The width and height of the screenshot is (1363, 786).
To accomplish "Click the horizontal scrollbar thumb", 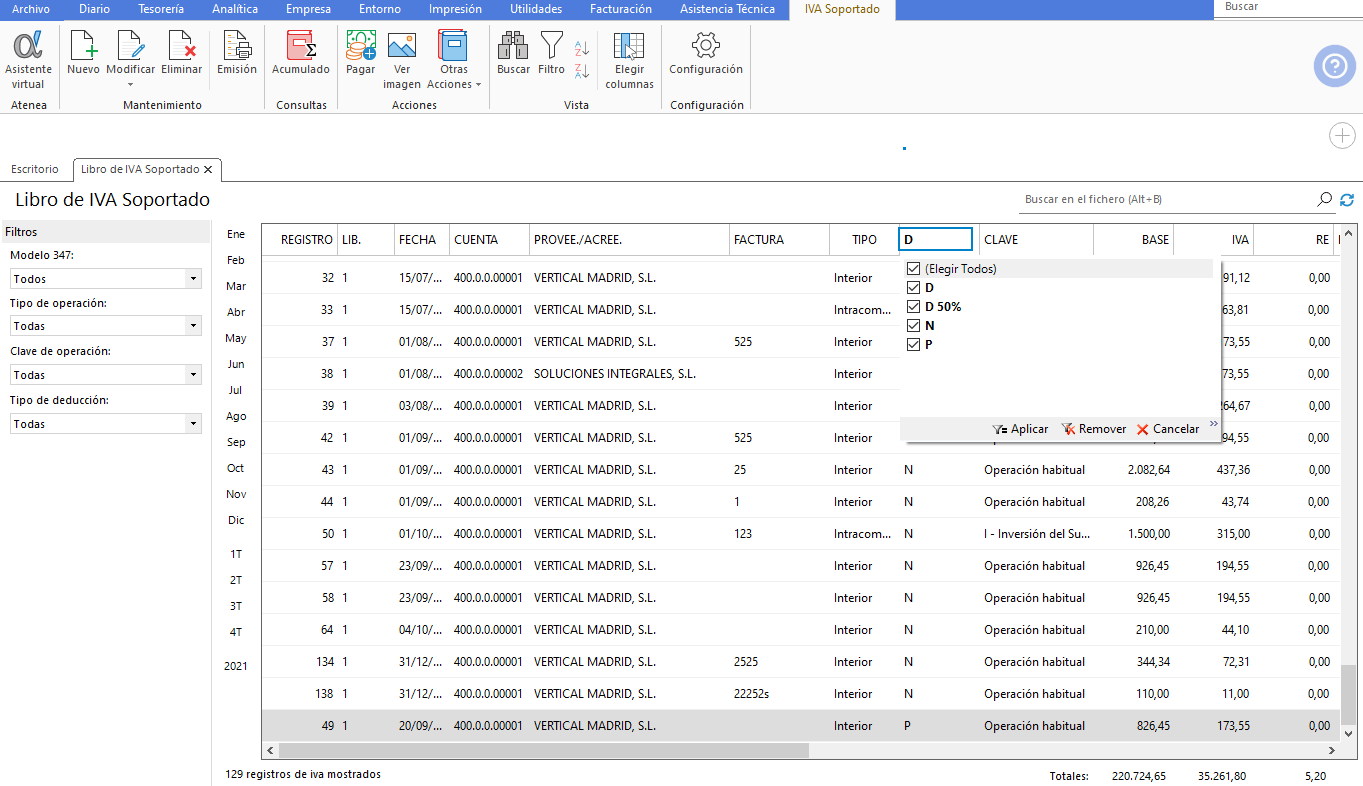I will [x=543, y=750].
